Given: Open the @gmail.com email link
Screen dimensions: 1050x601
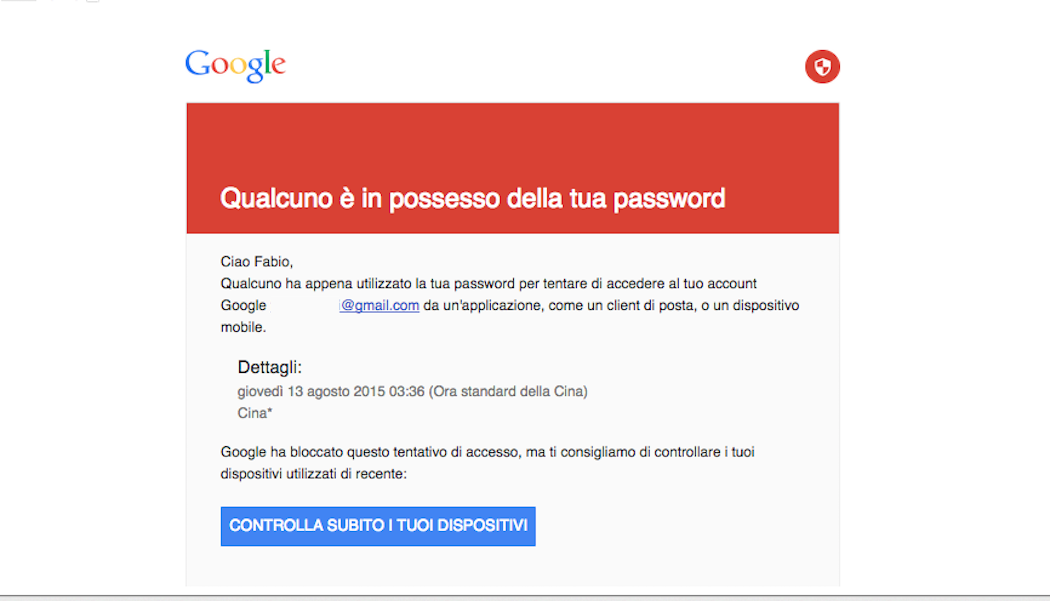Looking at the screenshot, I should click(380, 306).
